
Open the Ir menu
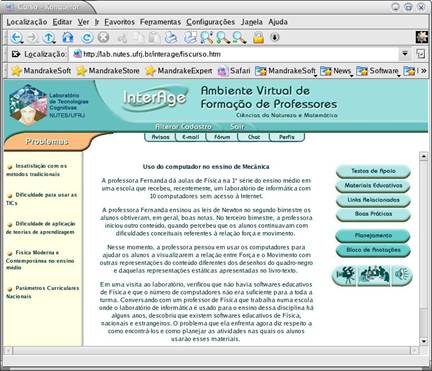click(x=97, y=22)
